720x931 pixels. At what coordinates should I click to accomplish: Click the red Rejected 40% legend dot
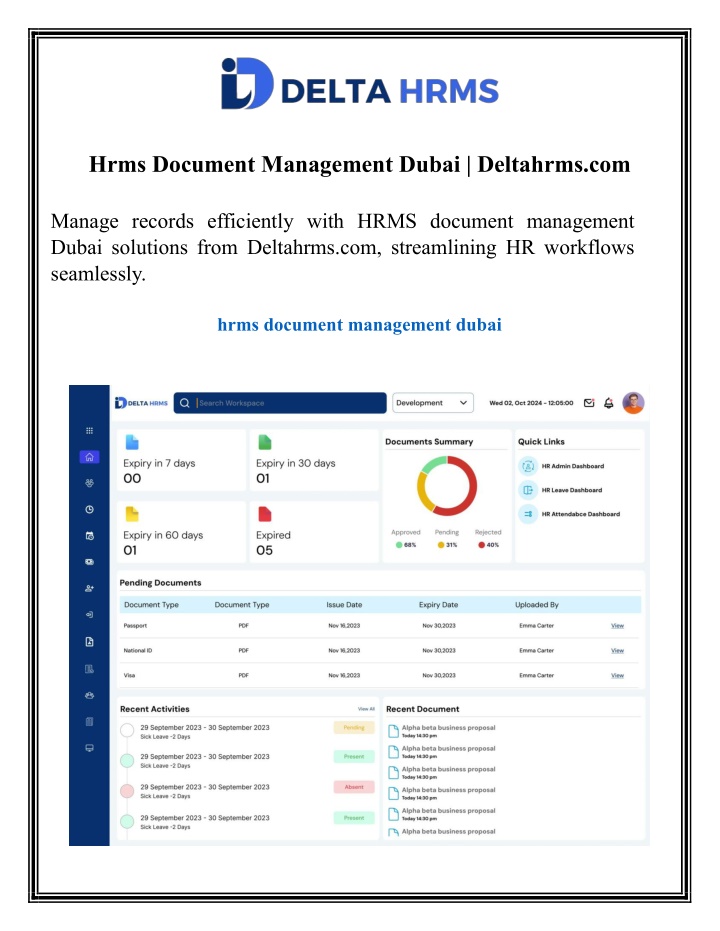pos(481,545)
